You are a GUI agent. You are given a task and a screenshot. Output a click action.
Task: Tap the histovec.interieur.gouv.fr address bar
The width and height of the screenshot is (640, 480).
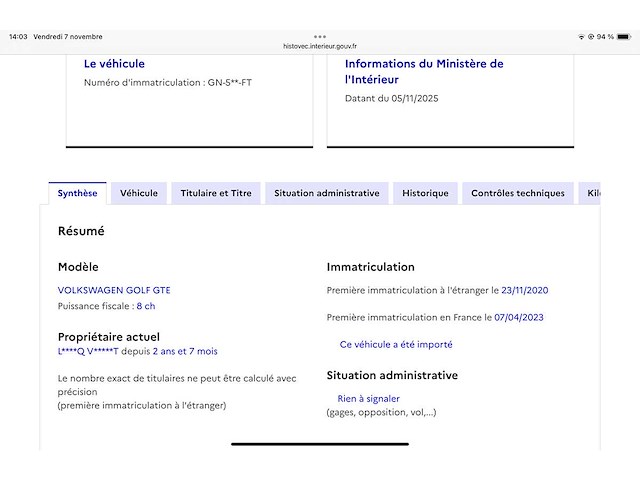320,46
